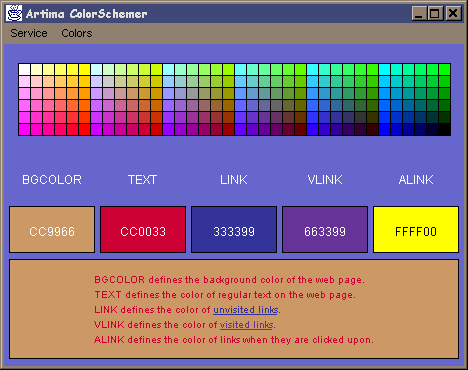Click the 'unvisited links' preview link
The height and width of the screenshot is (370, 468).
pyautogui.click(x=246, y=310)
